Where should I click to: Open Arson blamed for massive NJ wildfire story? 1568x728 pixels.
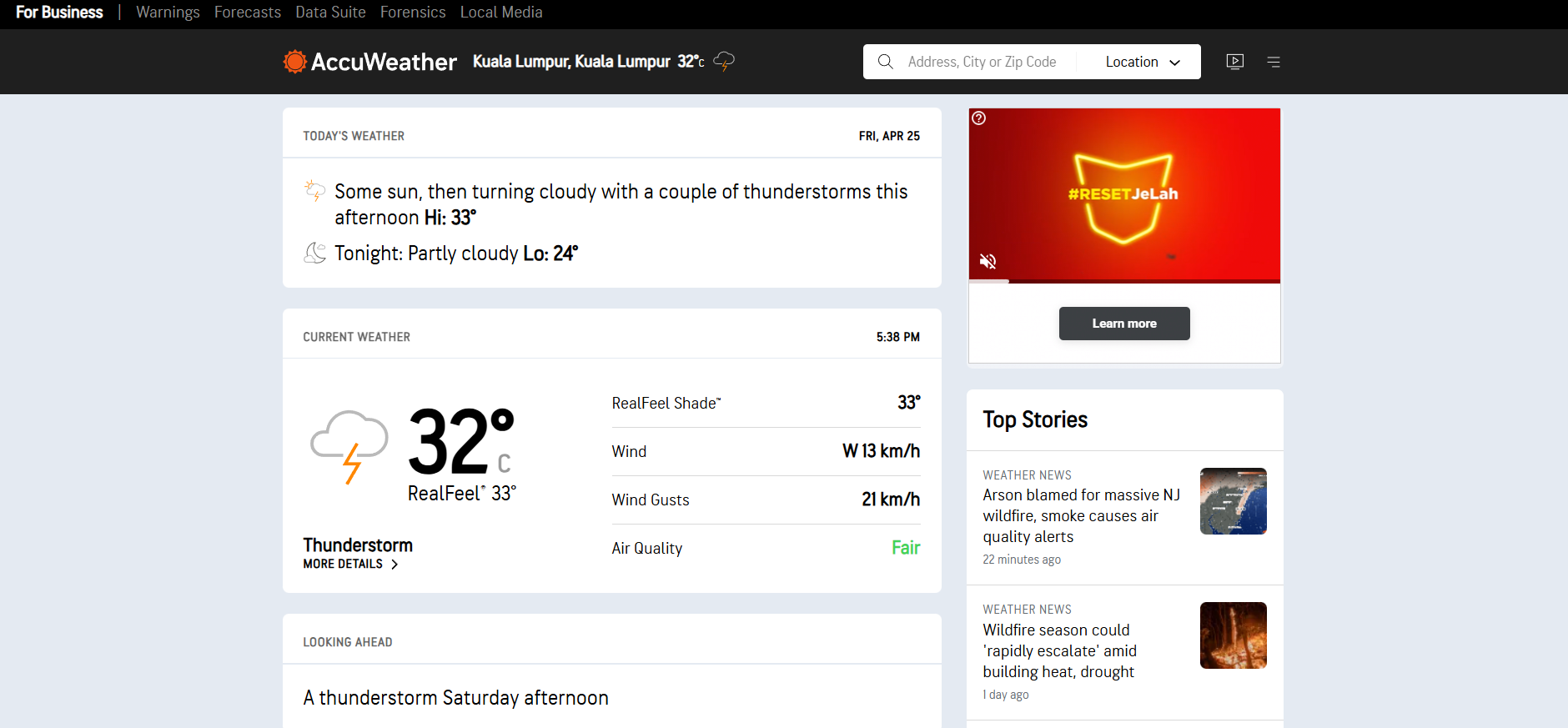[1081, 516]
